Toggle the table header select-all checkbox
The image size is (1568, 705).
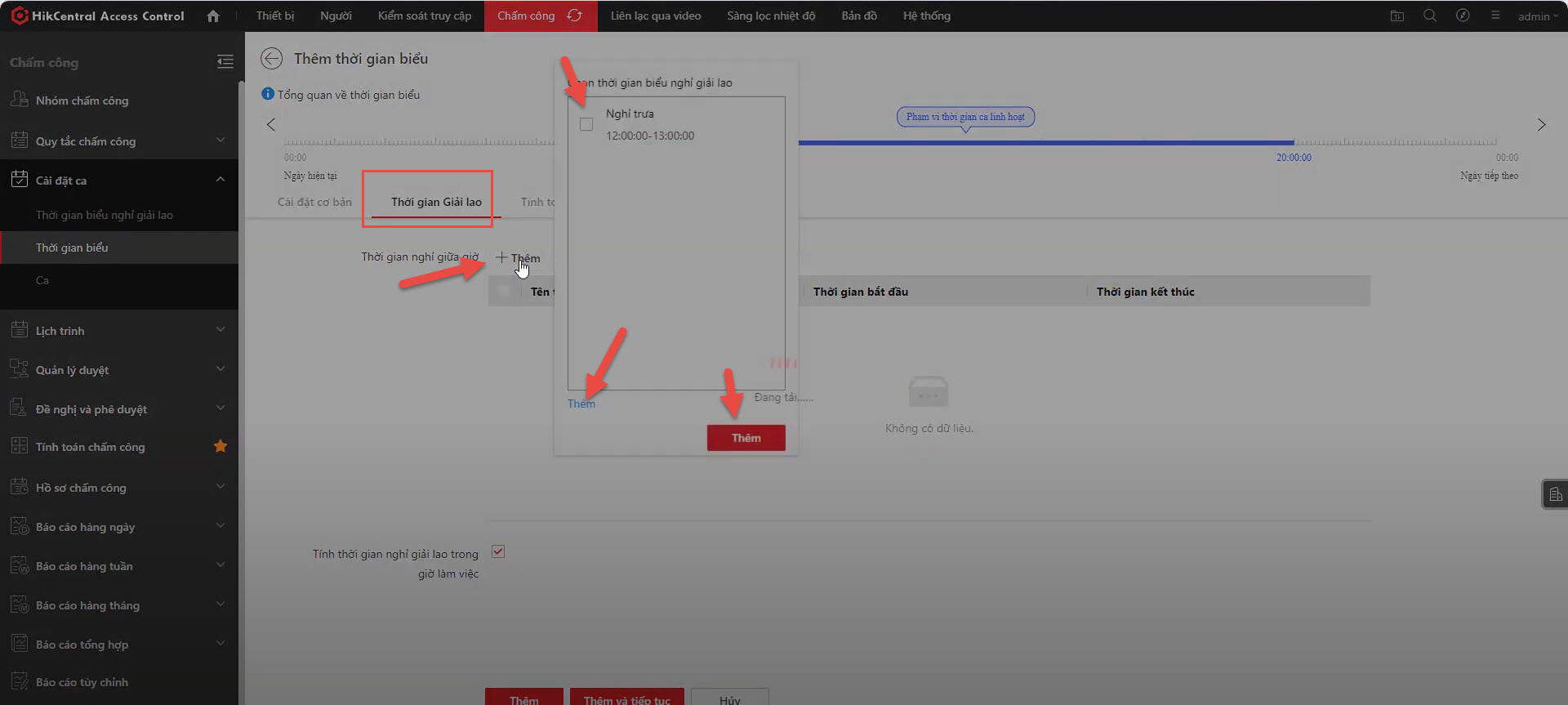click(504, 291)
